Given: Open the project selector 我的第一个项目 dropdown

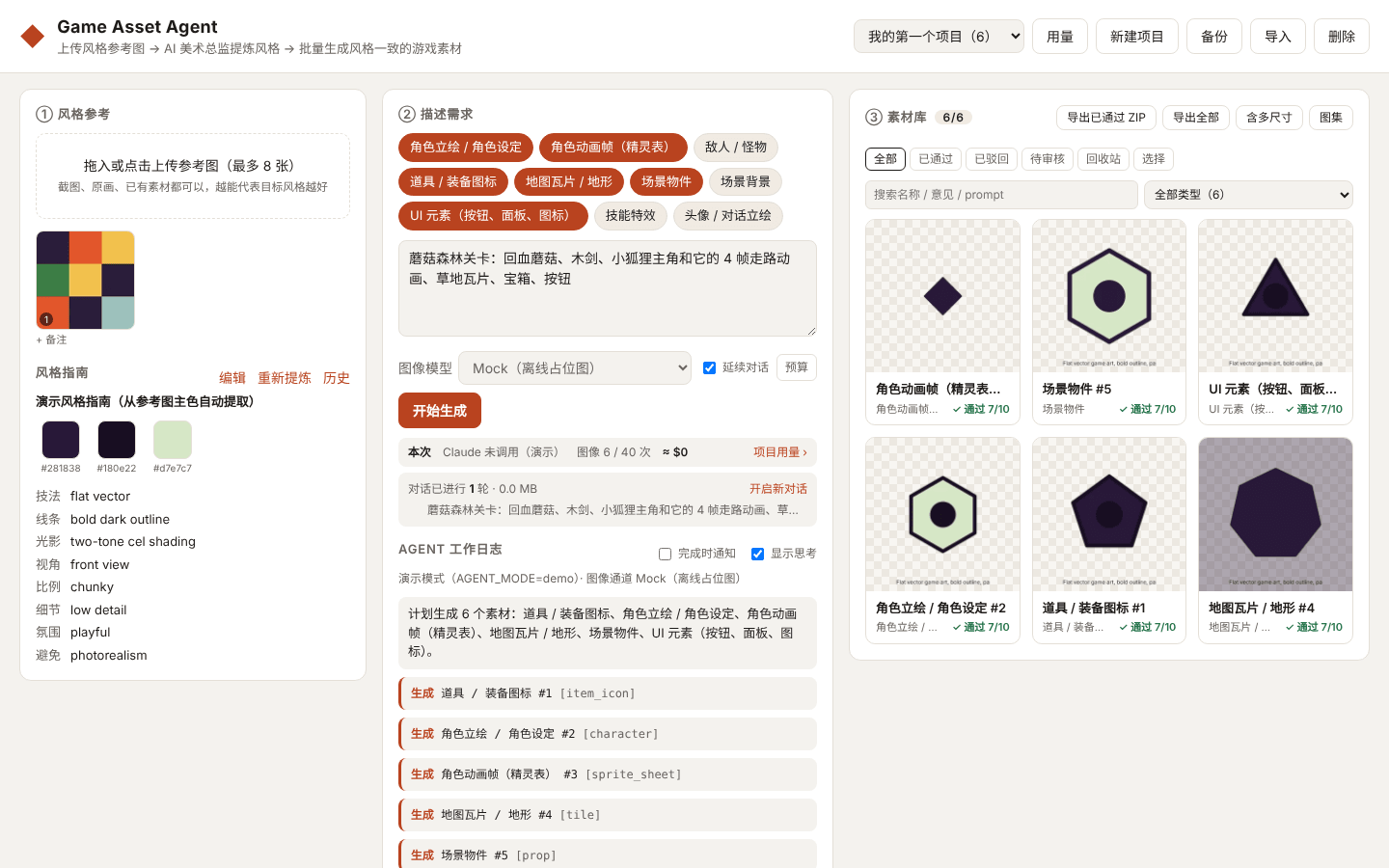Looking at the screenshot, I should (939, 37).
